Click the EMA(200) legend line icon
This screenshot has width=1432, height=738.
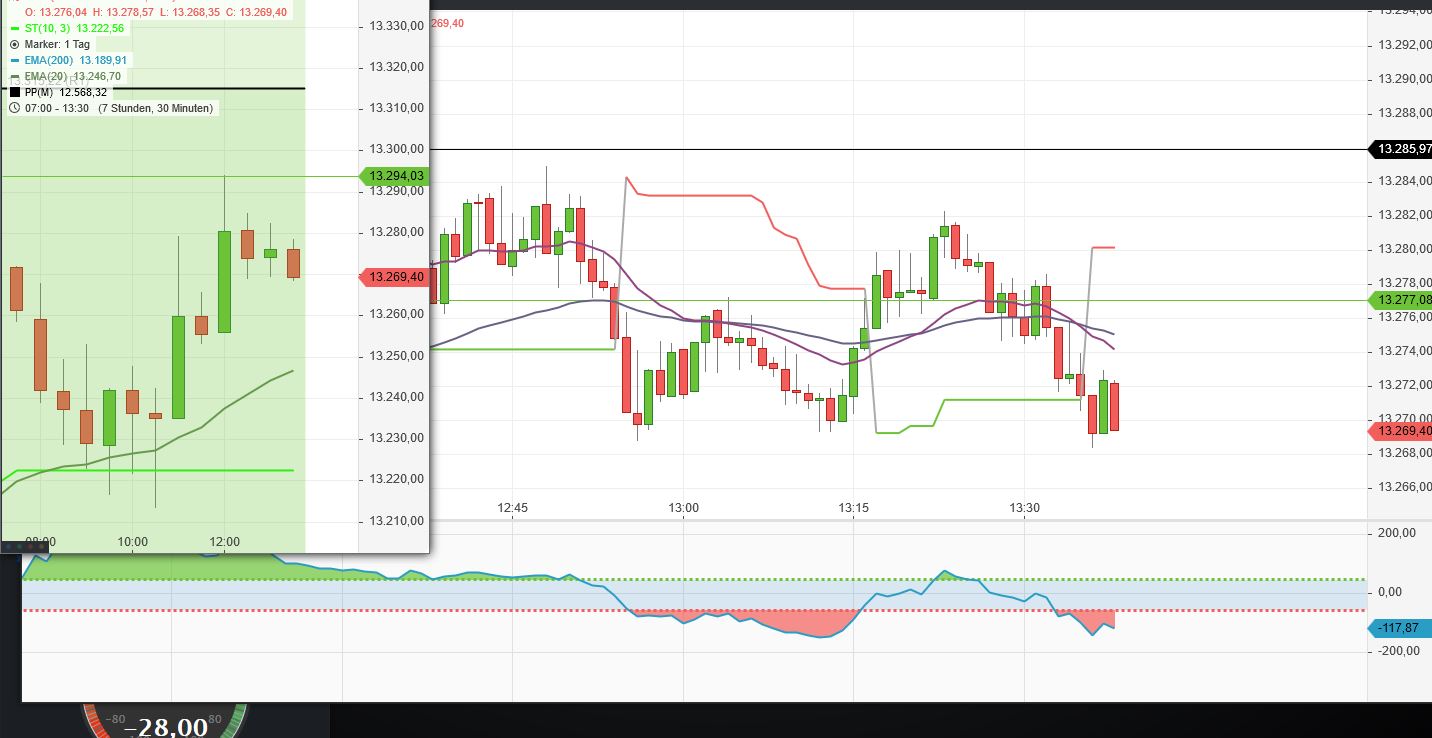[14, 60]
